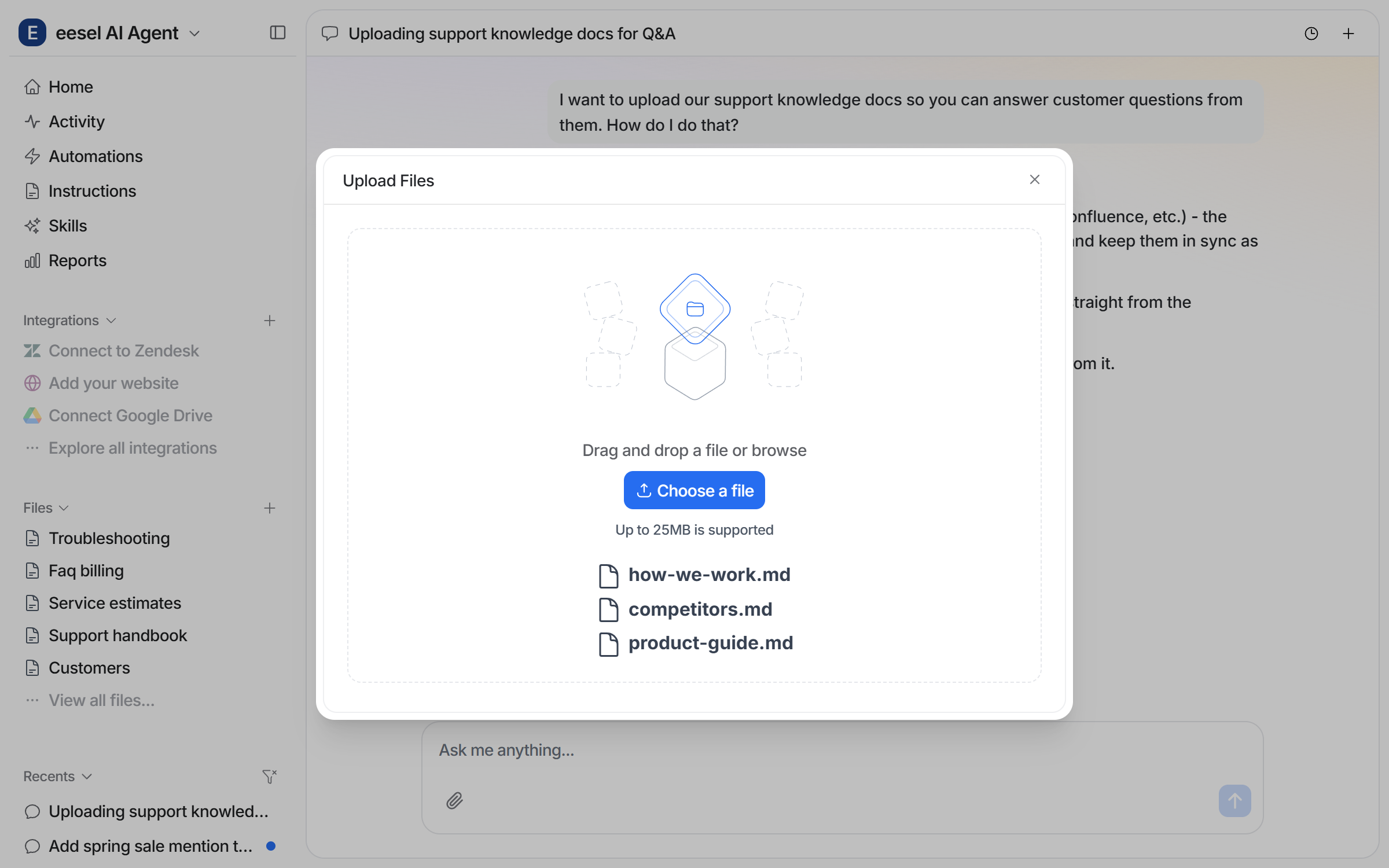Click View all files...
The height and width of the screenshot is (868, 1389).
click(x=90, y=700)
